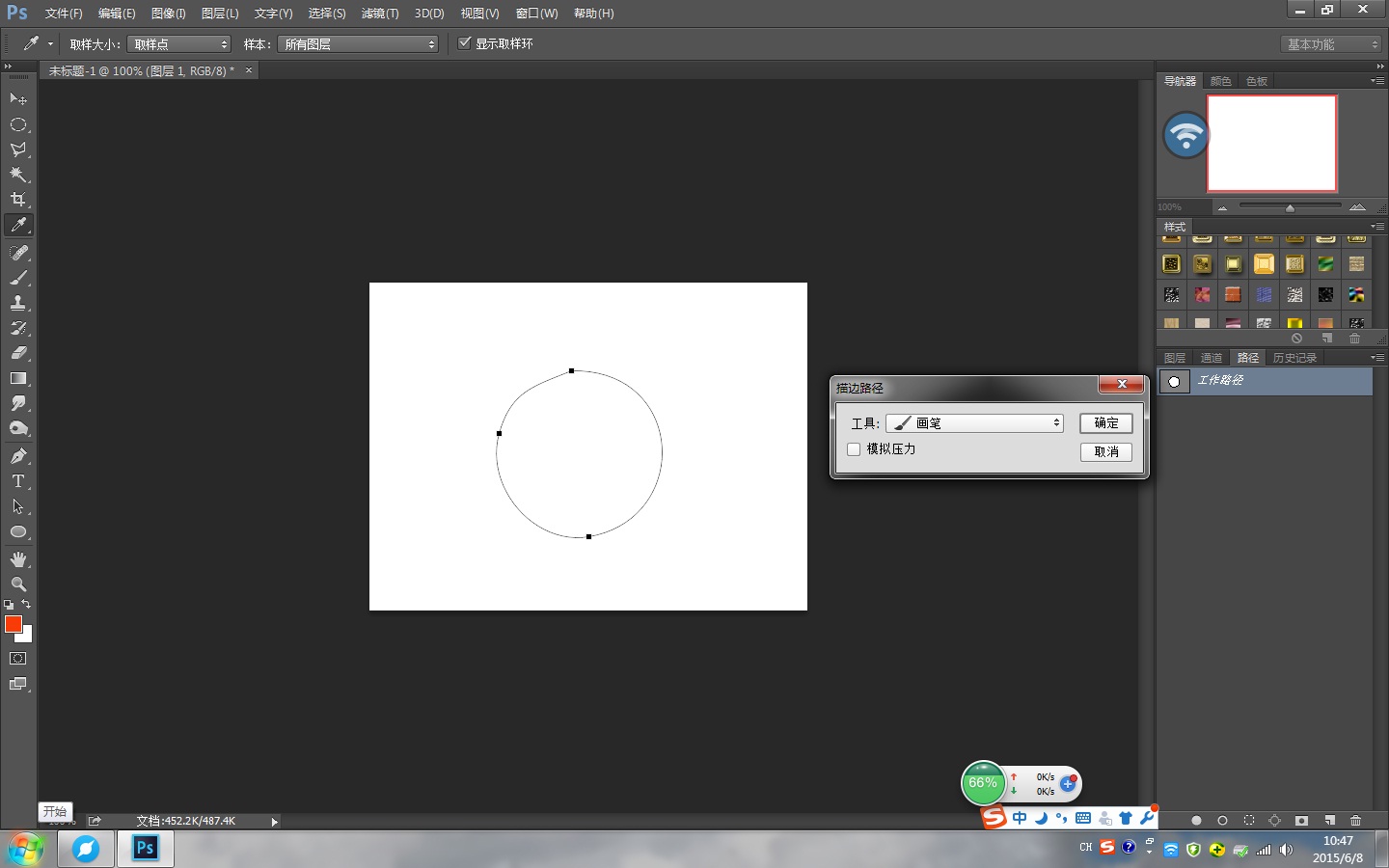The height and width of the screenshot is (868, 1389).
Task: Switch to 图层 tab
Action: (1175, 358)
